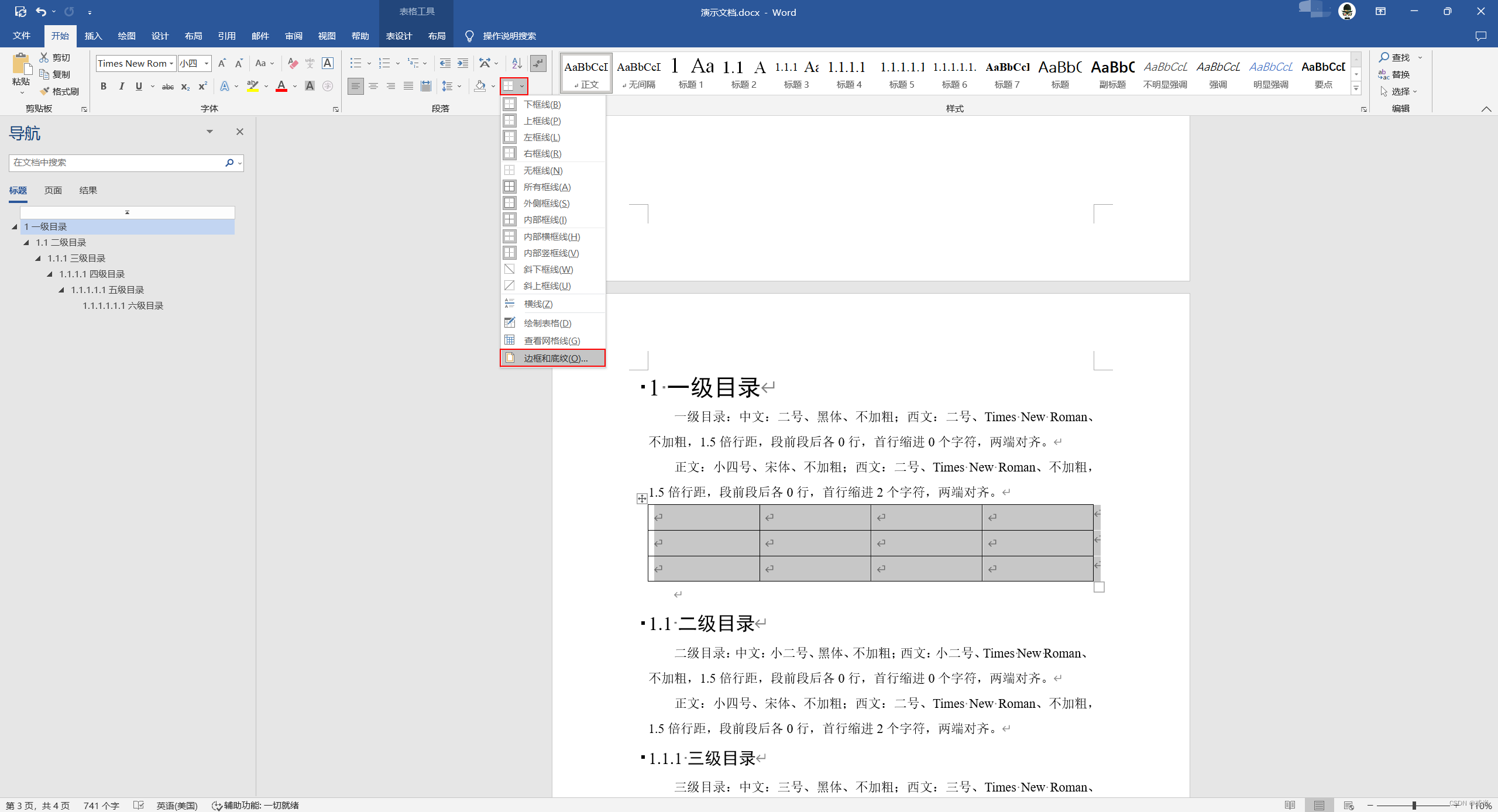Image resolution: width=1498 pixels, height=812 pixels.
Task: Open the borders dropdown arrow
Action: tap(522, 87)
